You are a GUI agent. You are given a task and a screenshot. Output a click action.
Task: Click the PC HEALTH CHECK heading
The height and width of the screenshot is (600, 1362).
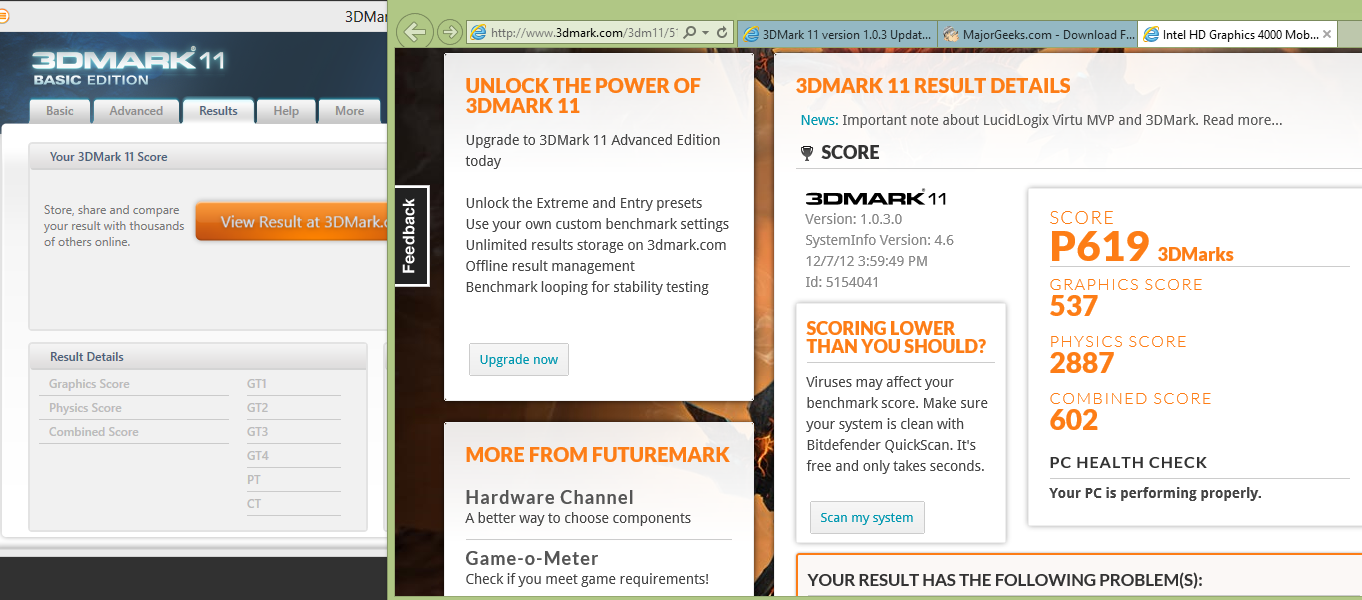pos(1128,462)
